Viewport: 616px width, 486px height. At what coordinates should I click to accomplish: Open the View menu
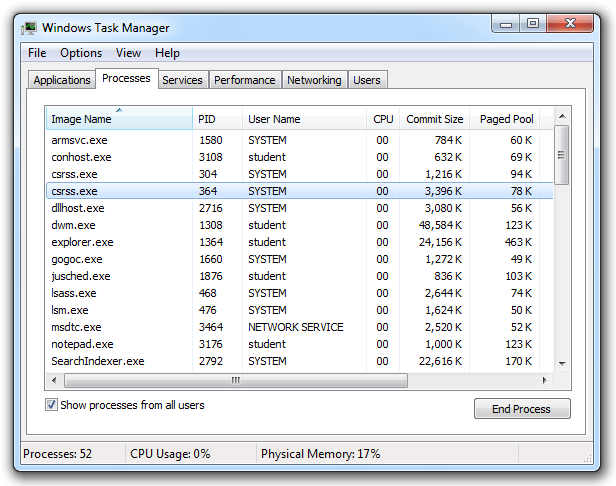(128, 53)
